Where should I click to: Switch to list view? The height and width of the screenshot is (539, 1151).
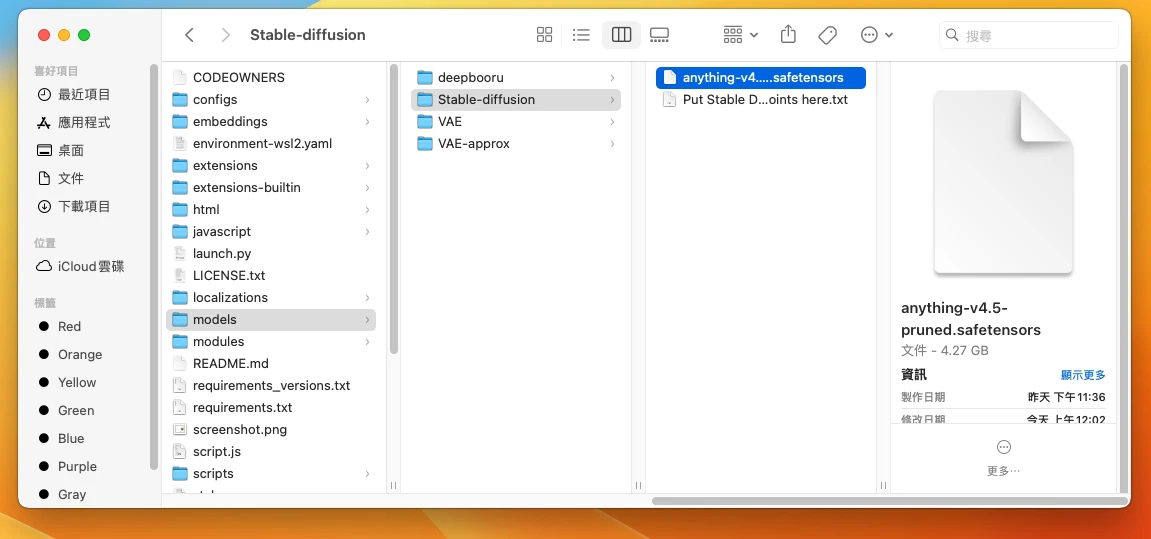pyautogui.click(x=581, y=35)
